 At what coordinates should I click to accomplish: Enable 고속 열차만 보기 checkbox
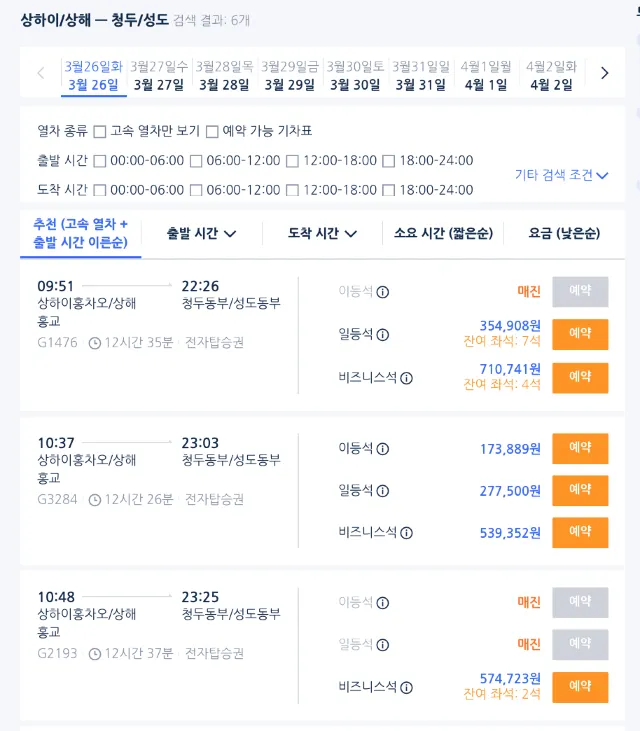click(100, 131)
